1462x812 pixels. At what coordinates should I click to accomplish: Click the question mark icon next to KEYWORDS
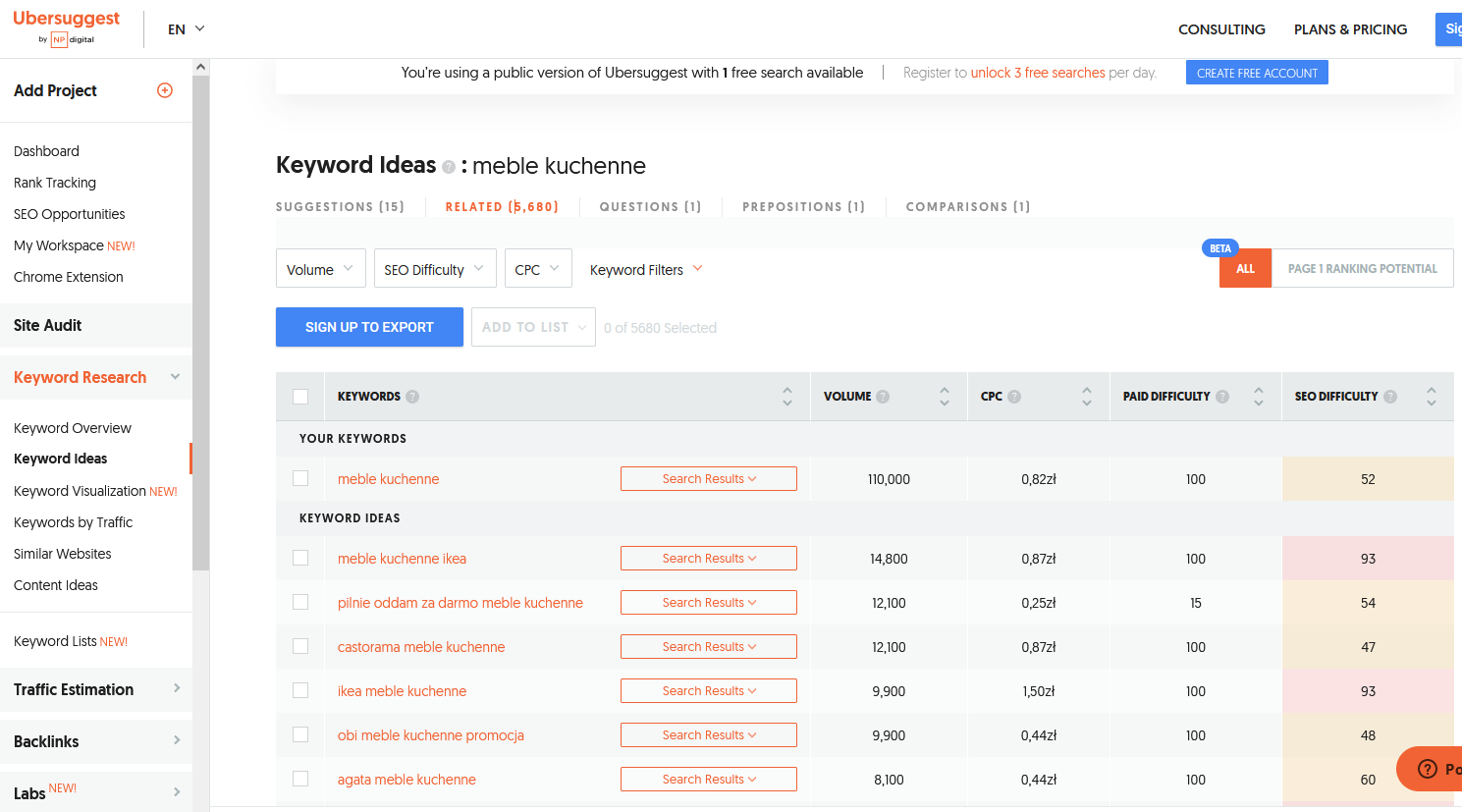pos(411,396)
